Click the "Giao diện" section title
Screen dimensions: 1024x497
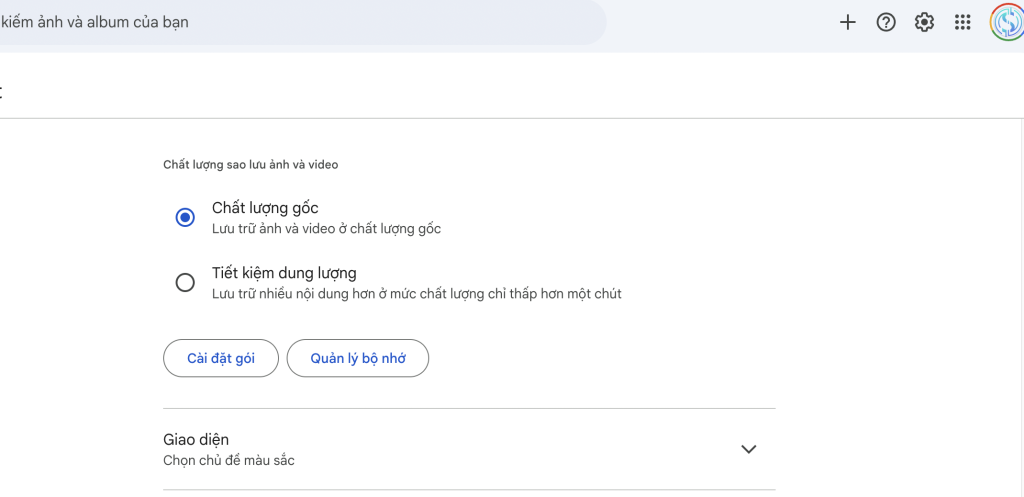click(x=196, y=440)
